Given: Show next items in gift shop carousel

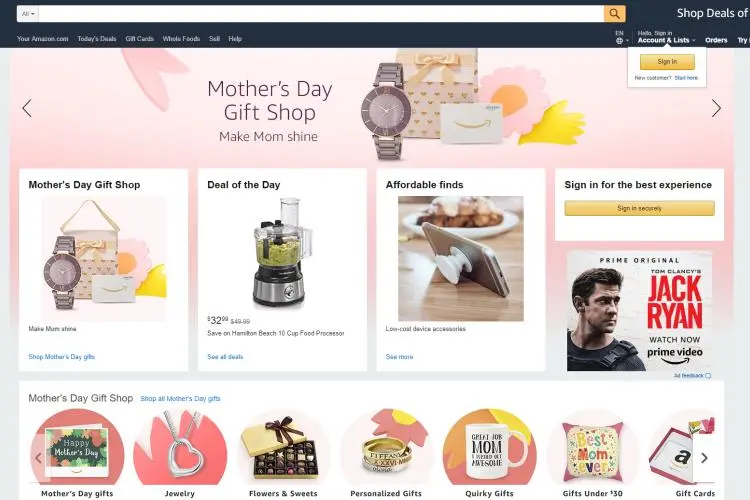Looking at the screenshot, I should tap(704, 458).
